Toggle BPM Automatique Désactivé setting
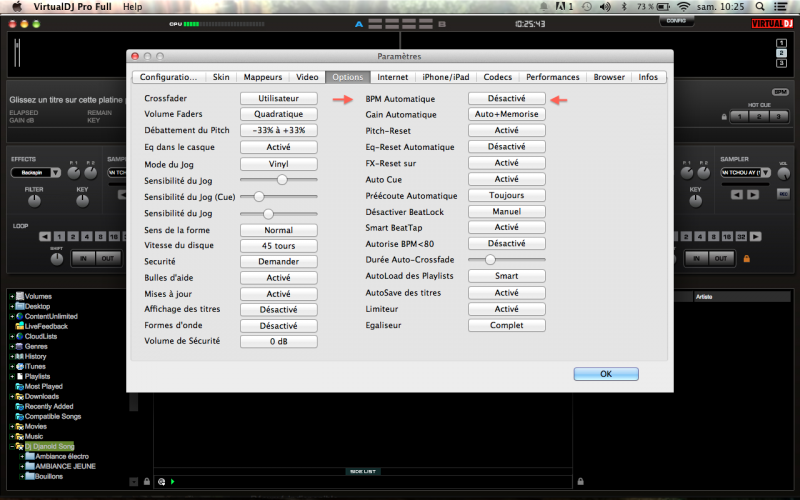Screen dimensions: 800x500 point(507,99)
